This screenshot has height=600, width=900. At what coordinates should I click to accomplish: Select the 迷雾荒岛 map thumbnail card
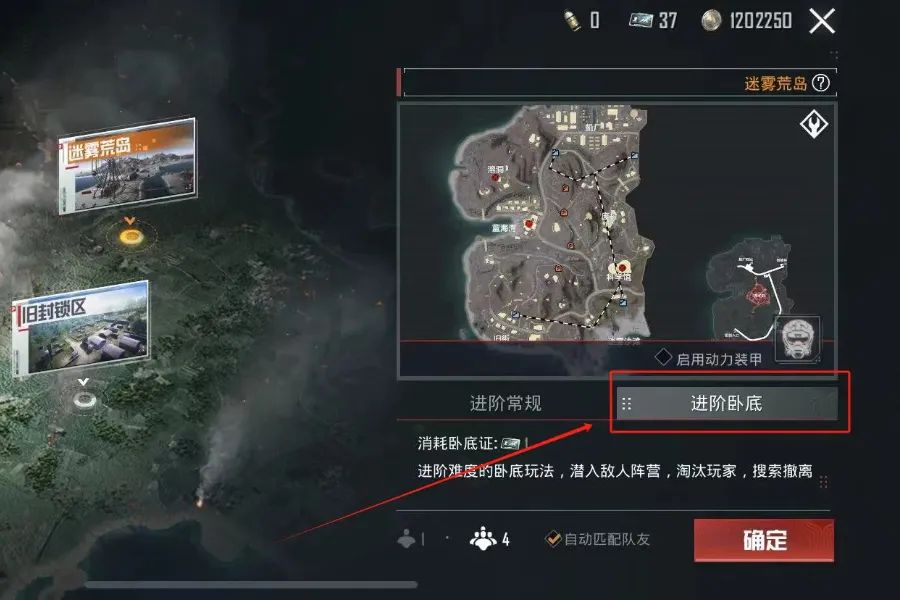pos(127,166)
